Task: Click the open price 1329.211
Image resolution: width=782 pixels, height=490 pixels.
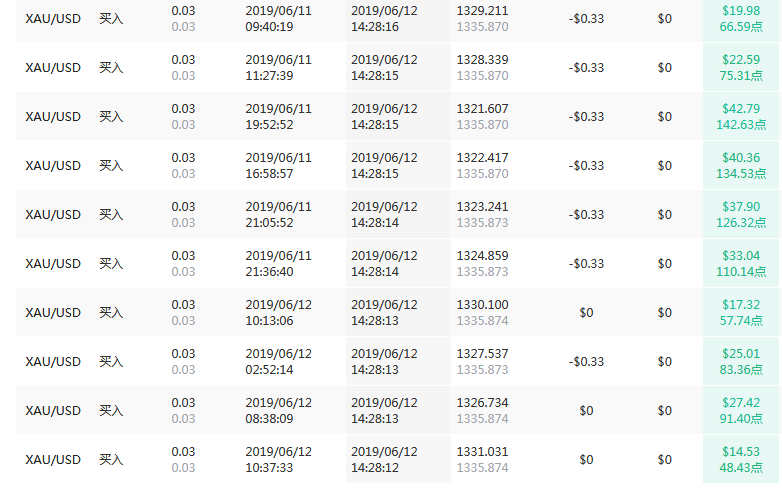Action: (482, 10)
